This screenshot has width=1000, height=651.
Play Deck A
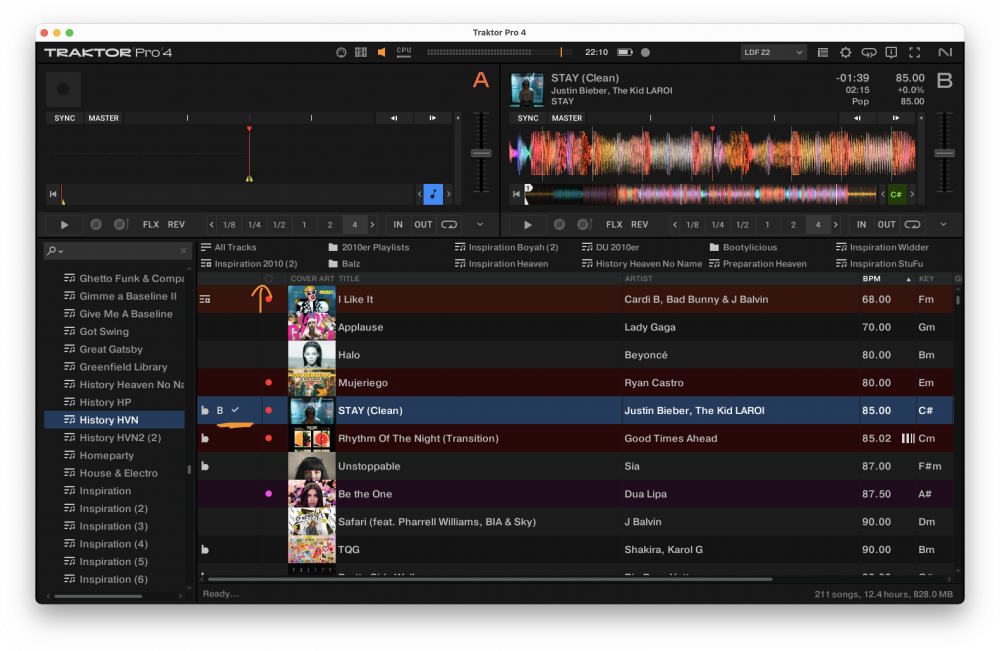pos(64,224)
